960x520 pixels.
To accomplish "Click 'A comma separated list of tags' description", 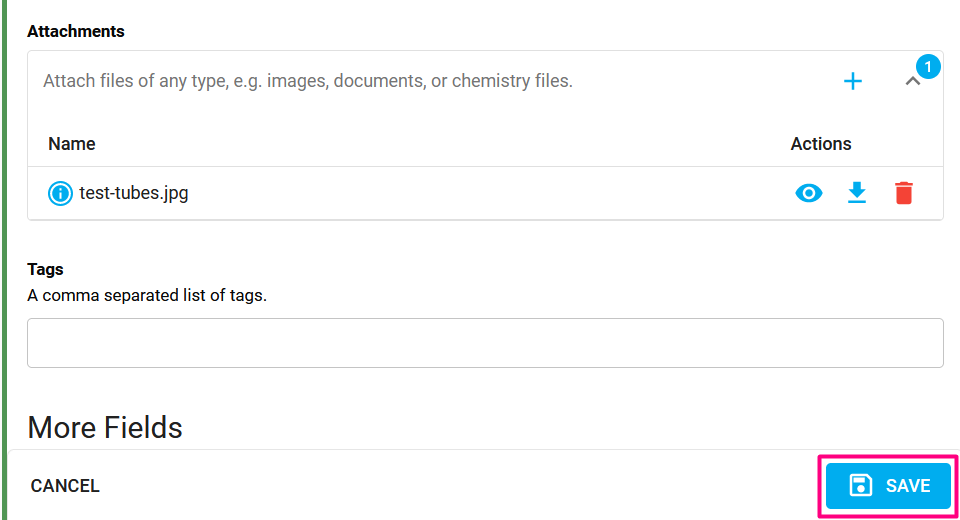I will [x=147, y=295].
